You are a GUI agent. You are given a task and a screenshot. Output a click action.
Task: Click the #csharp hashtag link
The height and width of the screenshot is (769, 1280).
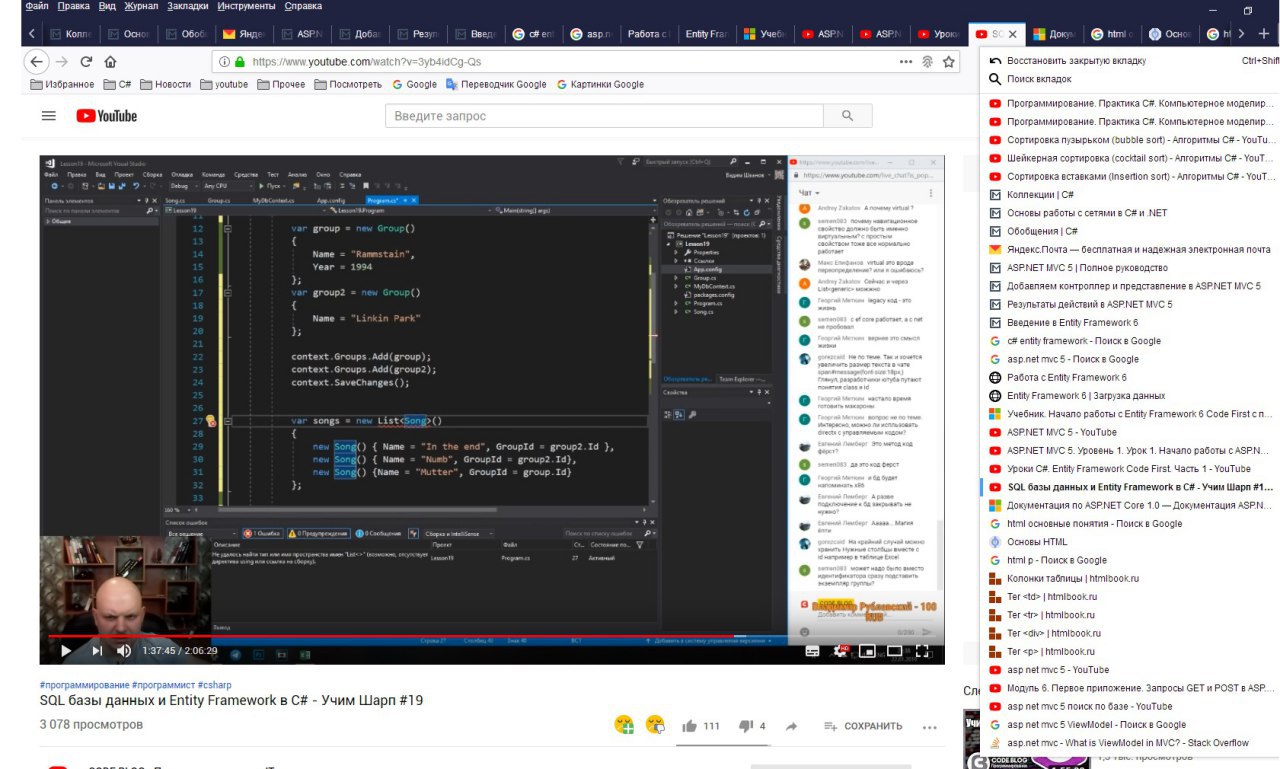215,685
